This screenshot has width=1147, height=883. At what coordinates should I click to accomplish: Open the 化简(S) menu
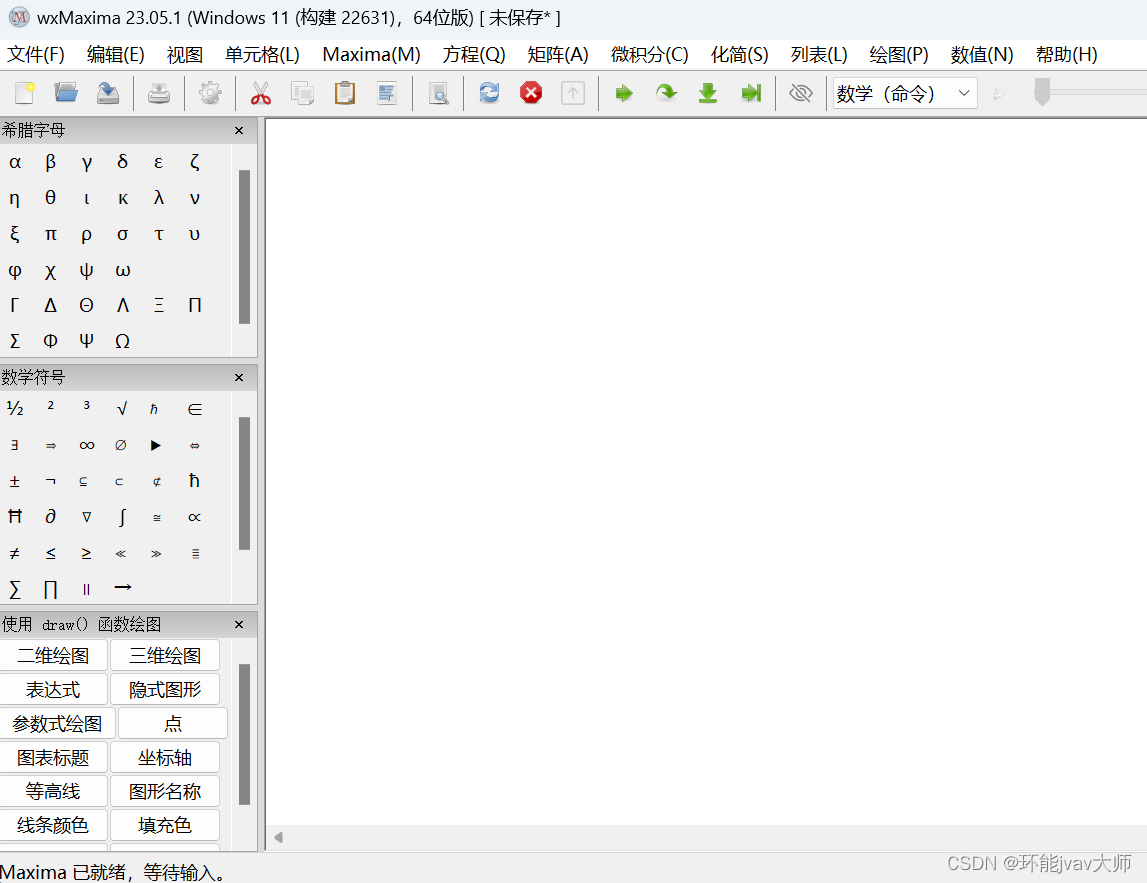coord(739,55)
